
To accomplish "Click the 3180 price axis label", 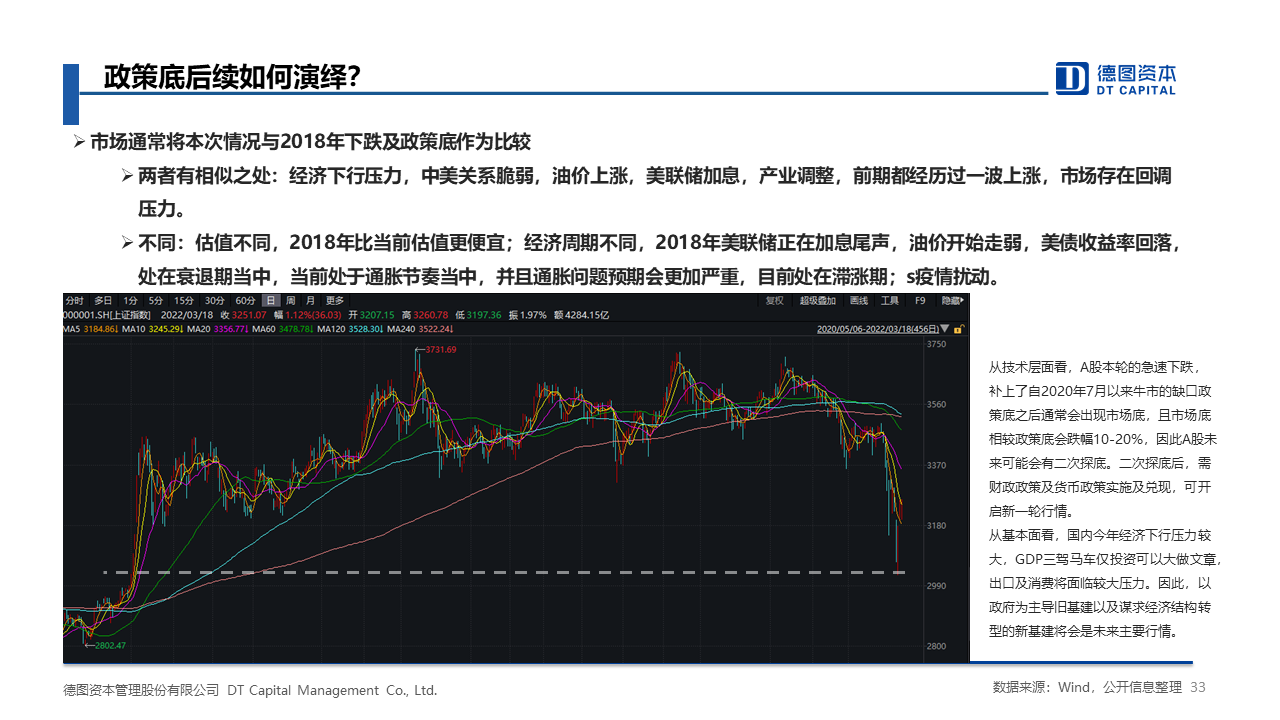I will 936,526.
